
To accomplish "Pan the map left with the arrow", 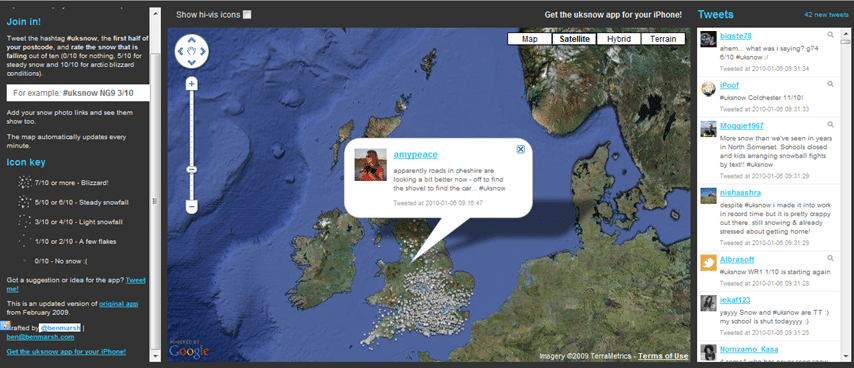I will tap(180, 52).
